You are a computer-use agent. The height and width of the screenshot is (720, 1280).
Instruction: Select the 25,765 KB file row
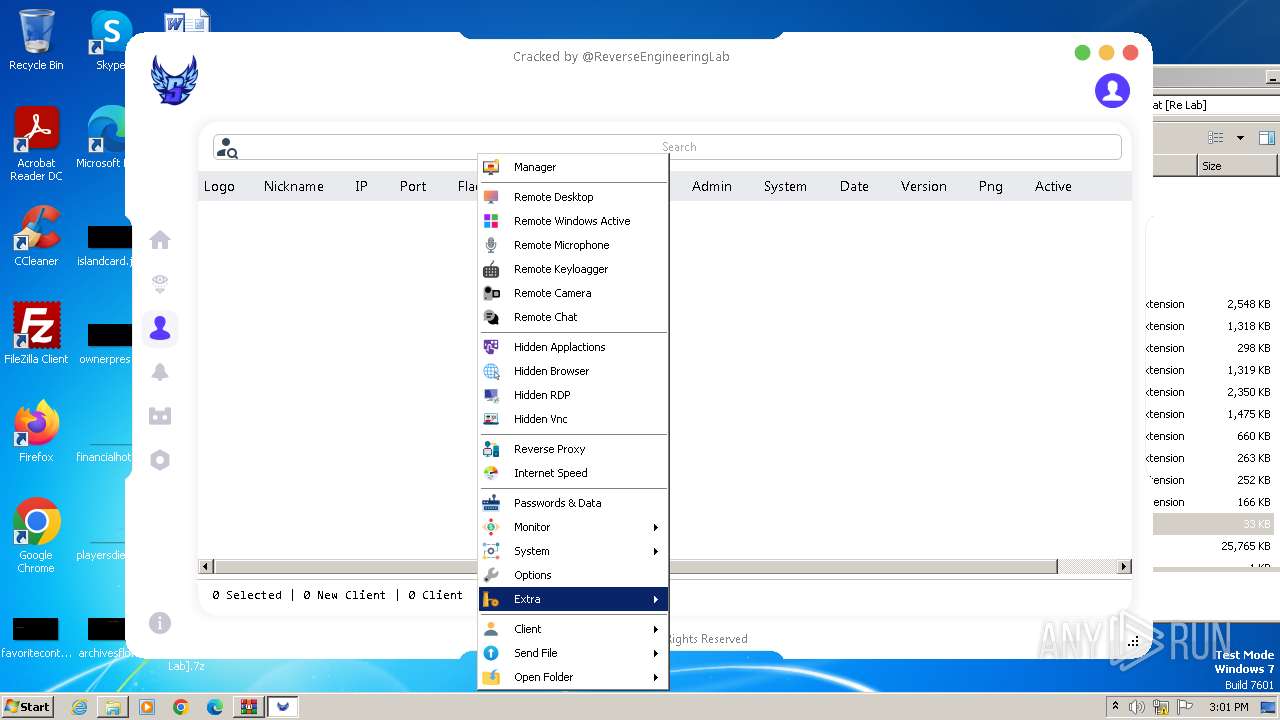click(x=1213, y=546)
